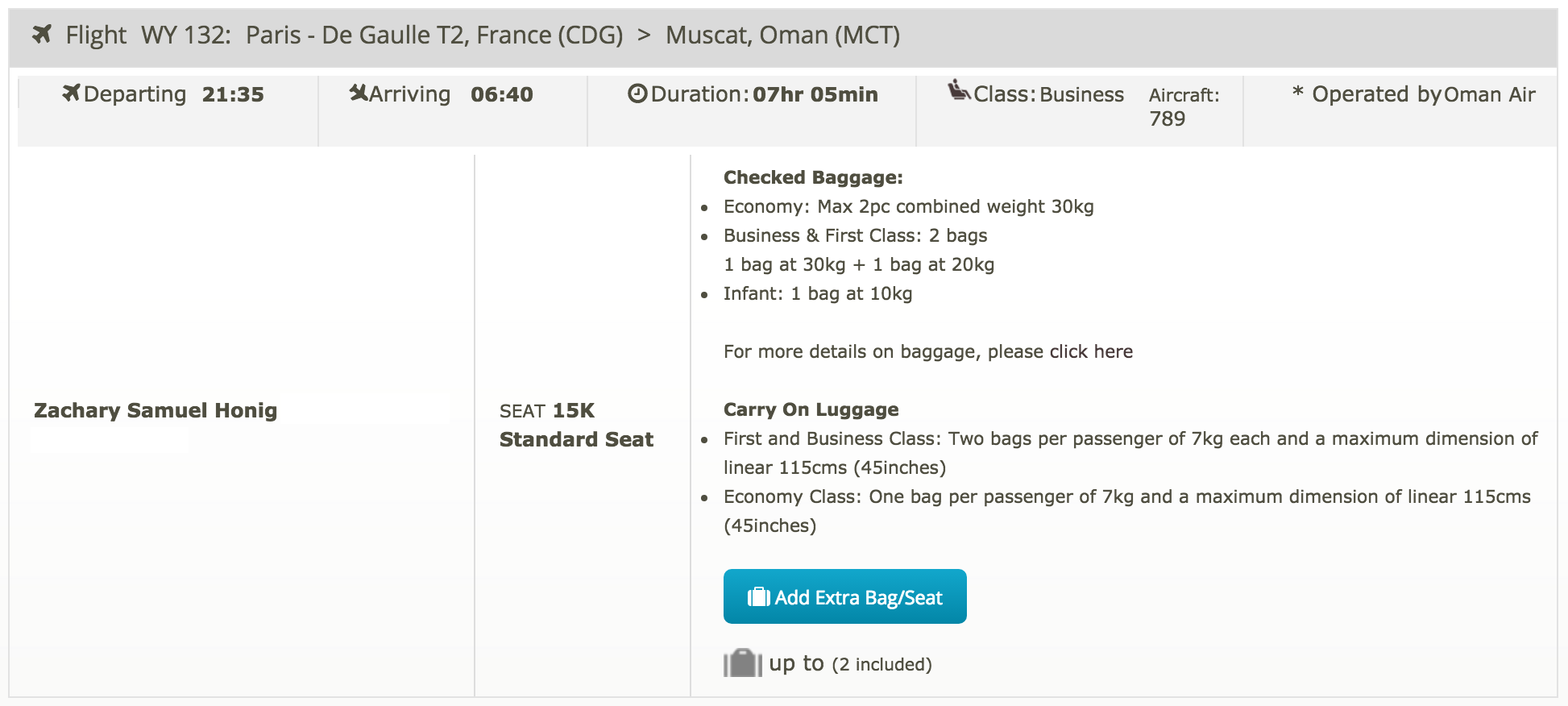
Task: Click the arriving plane icon
Action: pyautogui.click(x=359, y=93)
